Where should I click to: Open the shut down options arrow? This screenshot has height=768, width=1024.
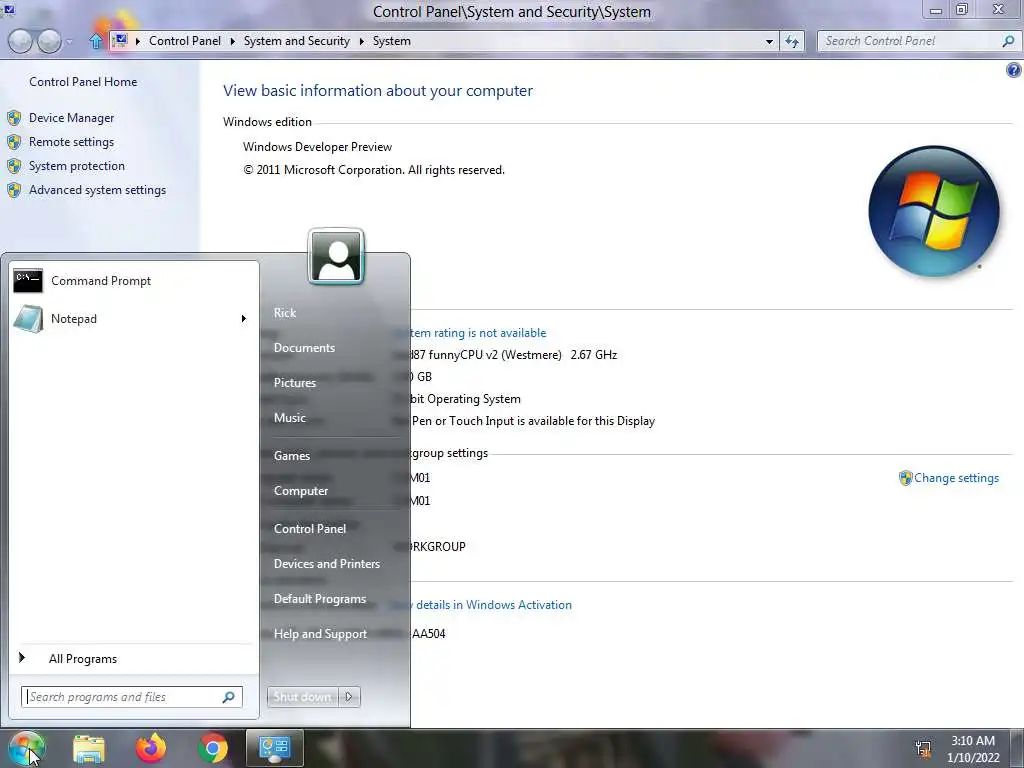[x=349, y=697]
